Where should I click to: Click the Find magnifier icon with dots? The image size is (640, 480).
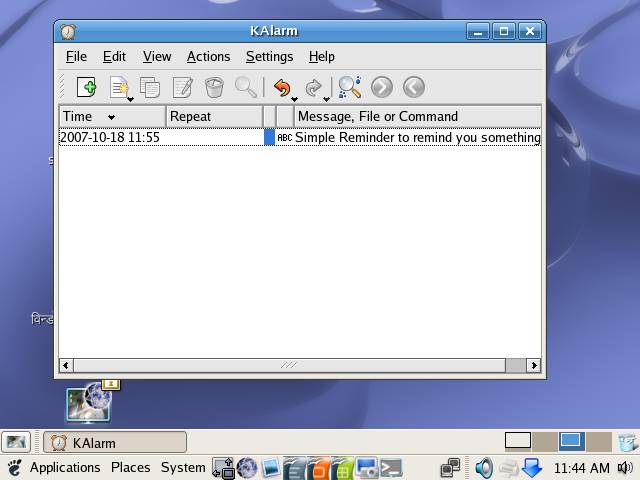click(x=349, y=88)
